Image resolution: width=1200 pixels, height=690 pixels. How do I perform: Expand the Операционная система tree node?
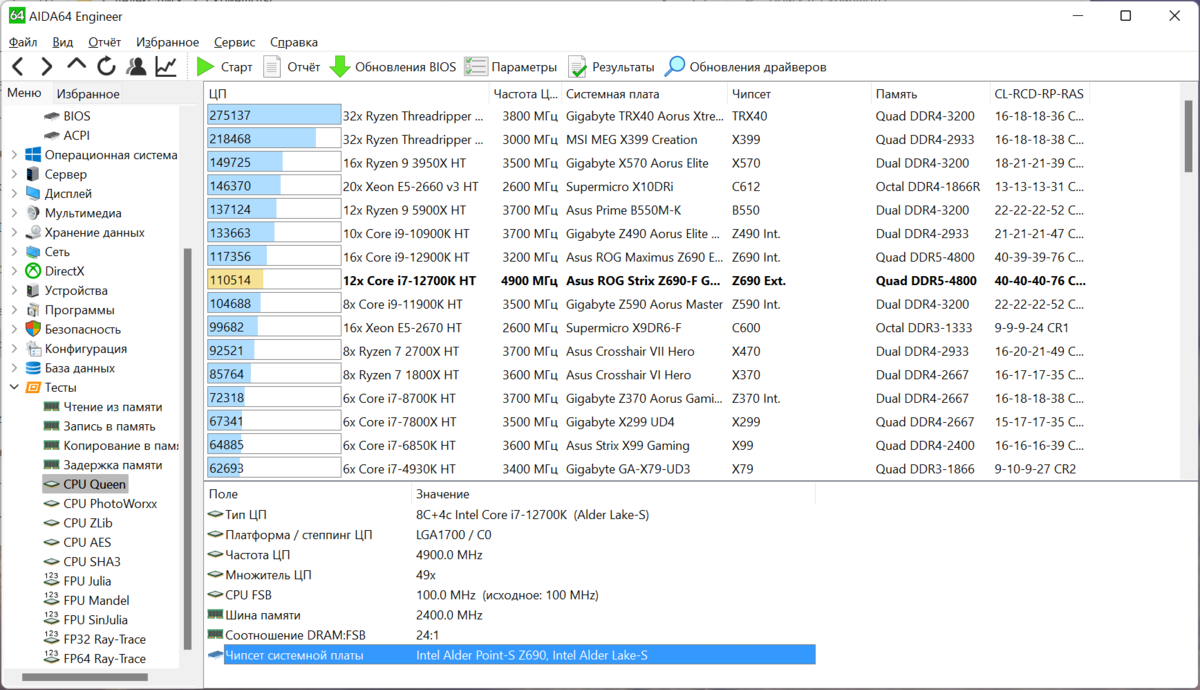[x=13, y=155]
